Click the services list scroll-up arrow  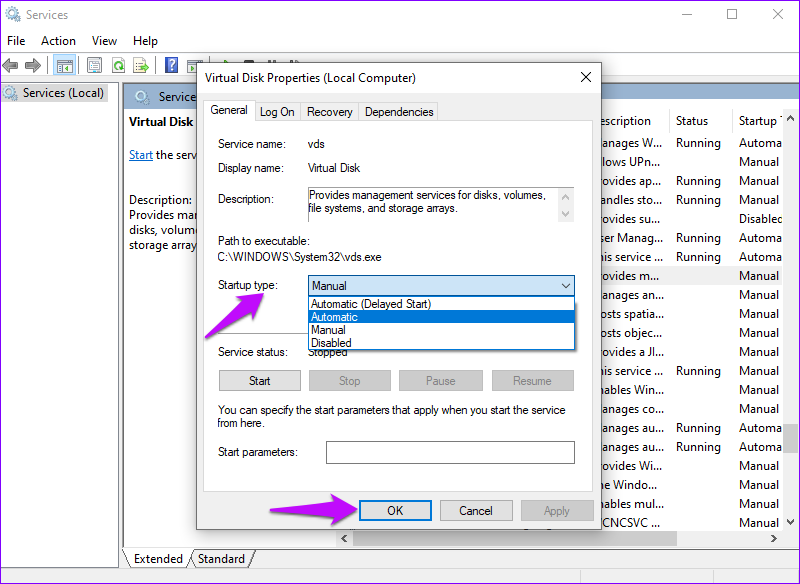(x=790, y=118)
